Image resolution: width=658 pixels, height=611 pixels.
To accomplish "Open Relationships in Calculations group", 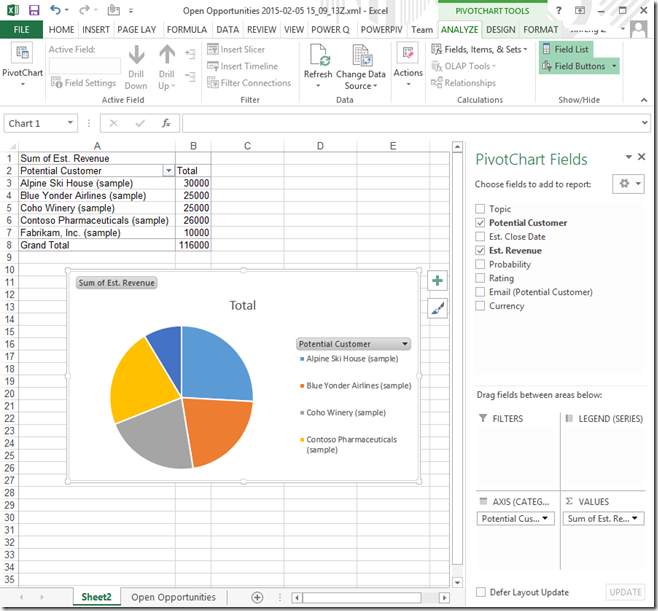I will (x=463, y=83).
